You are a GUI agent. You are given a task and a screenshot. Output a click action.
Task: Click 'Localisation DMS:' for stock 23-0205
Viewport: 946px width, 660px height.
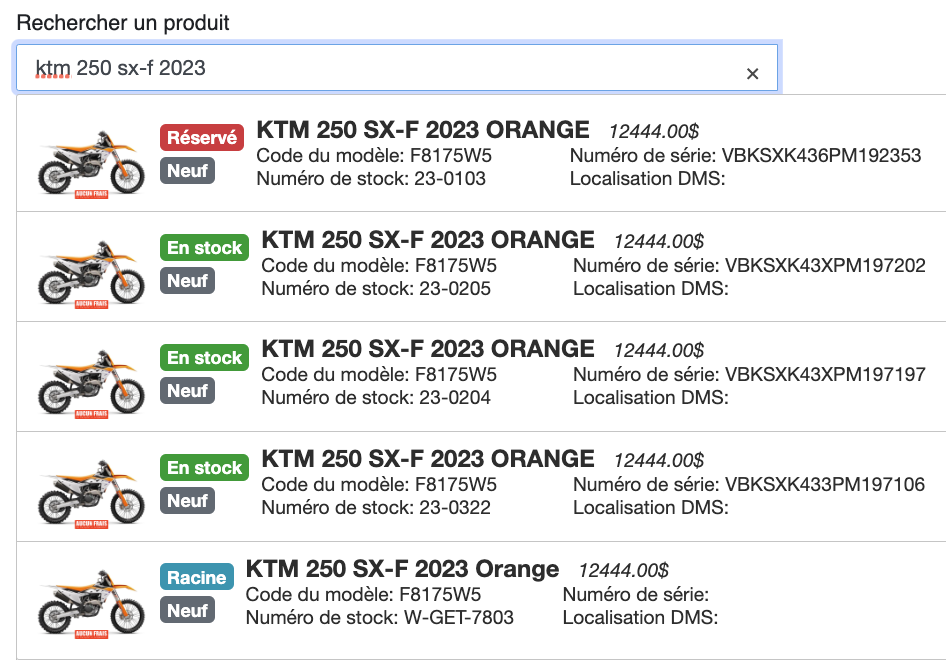click(x=651, y=288)
